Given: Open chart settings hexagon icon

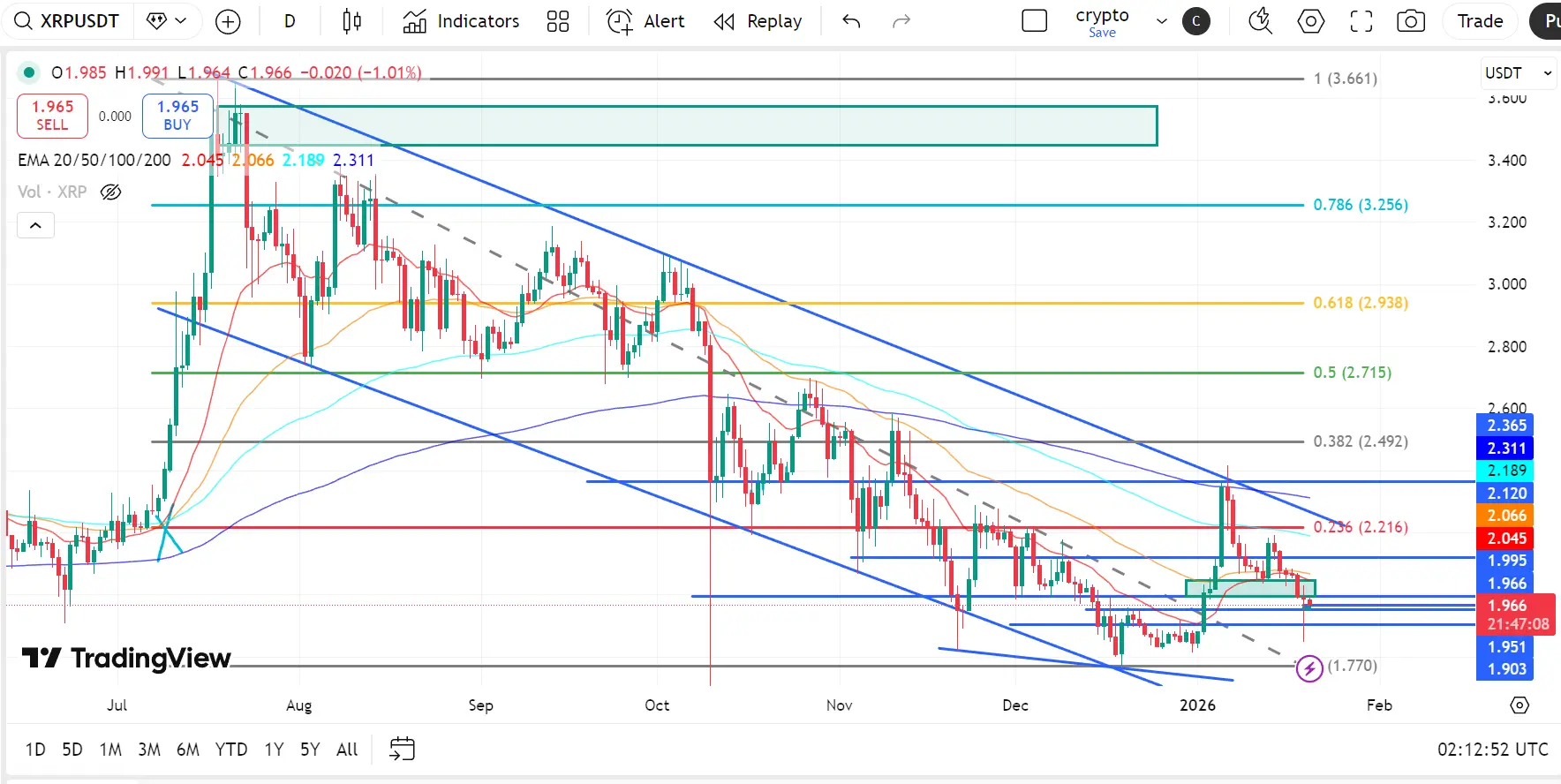Looking at the screenshot, I should pyautogui.click(x=1311, y=21).
